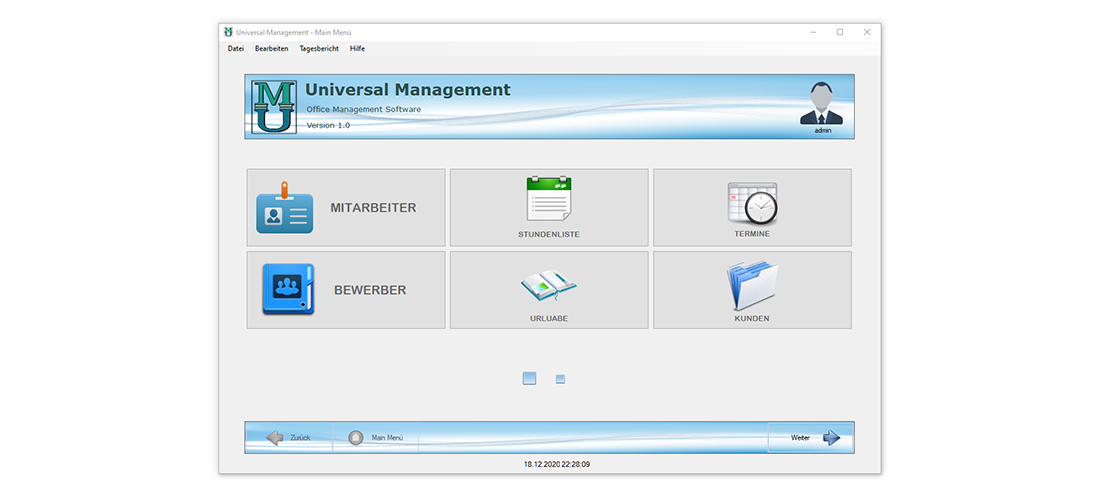Click the Version 1.0 text
The image size is (1100, 500).
pos(328,126)
